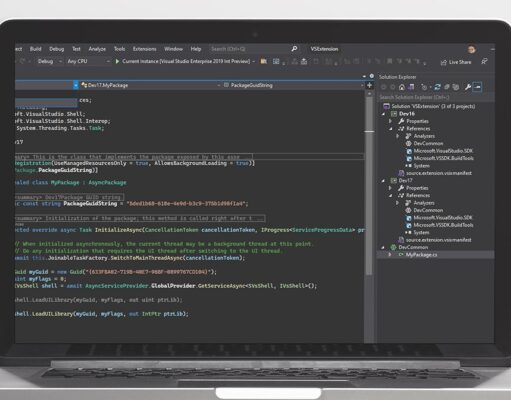Collapse the Dev17 project node

384,181
